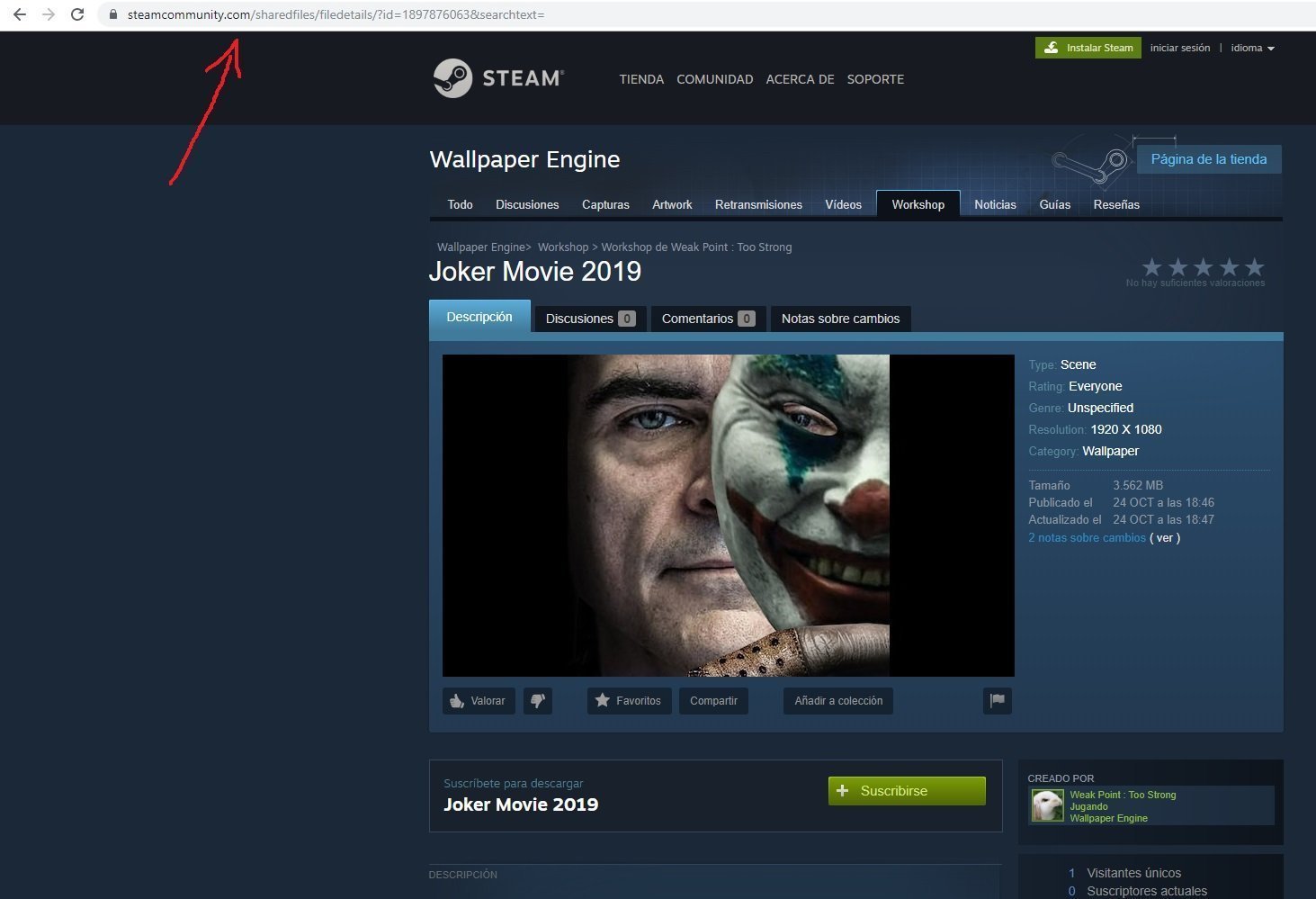Add item to Favoritos
1316x899 pixels.
pyautogui.click(x=629, y=700)
